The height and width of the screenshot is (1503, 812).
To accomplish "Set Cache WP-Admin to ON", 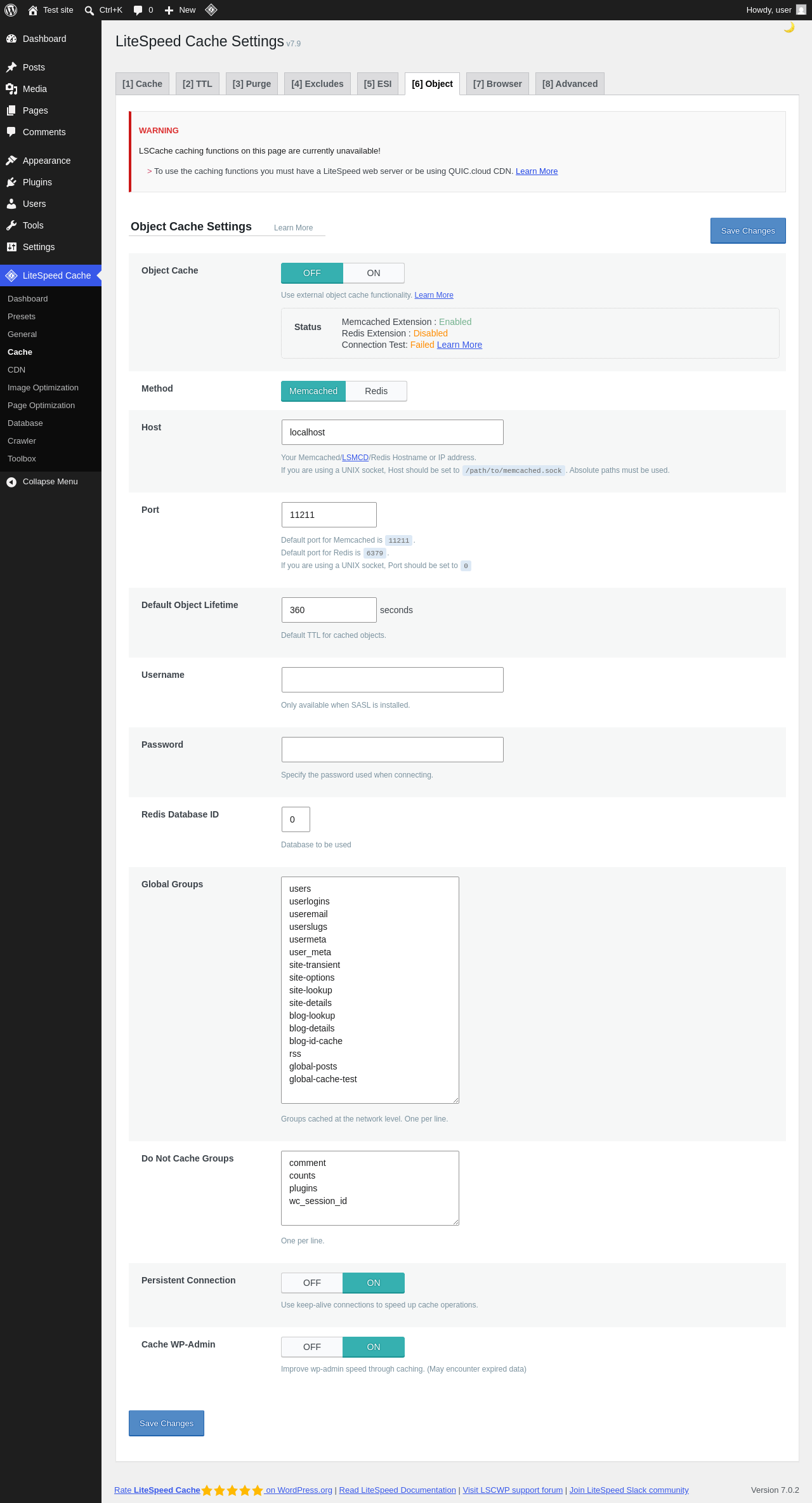I will [374, 1347].
